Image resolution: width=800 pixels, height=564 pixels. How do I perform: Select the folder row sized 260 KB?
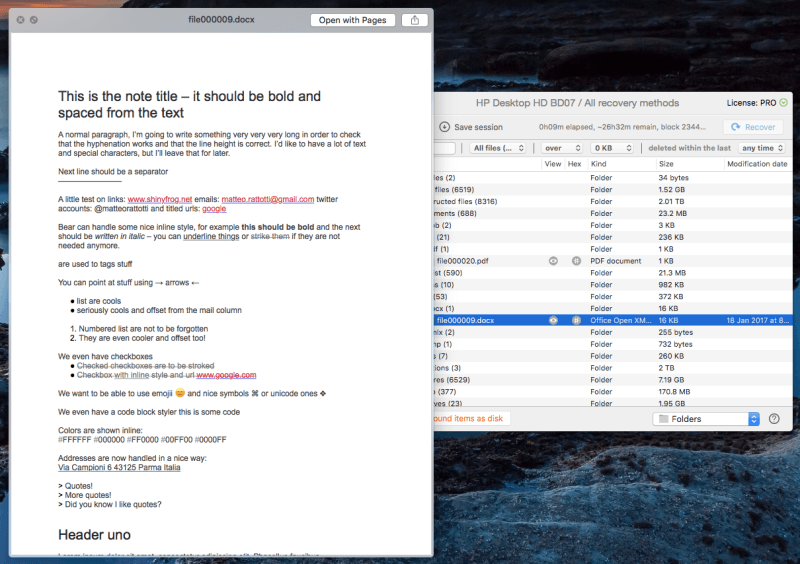click(613, 356)
